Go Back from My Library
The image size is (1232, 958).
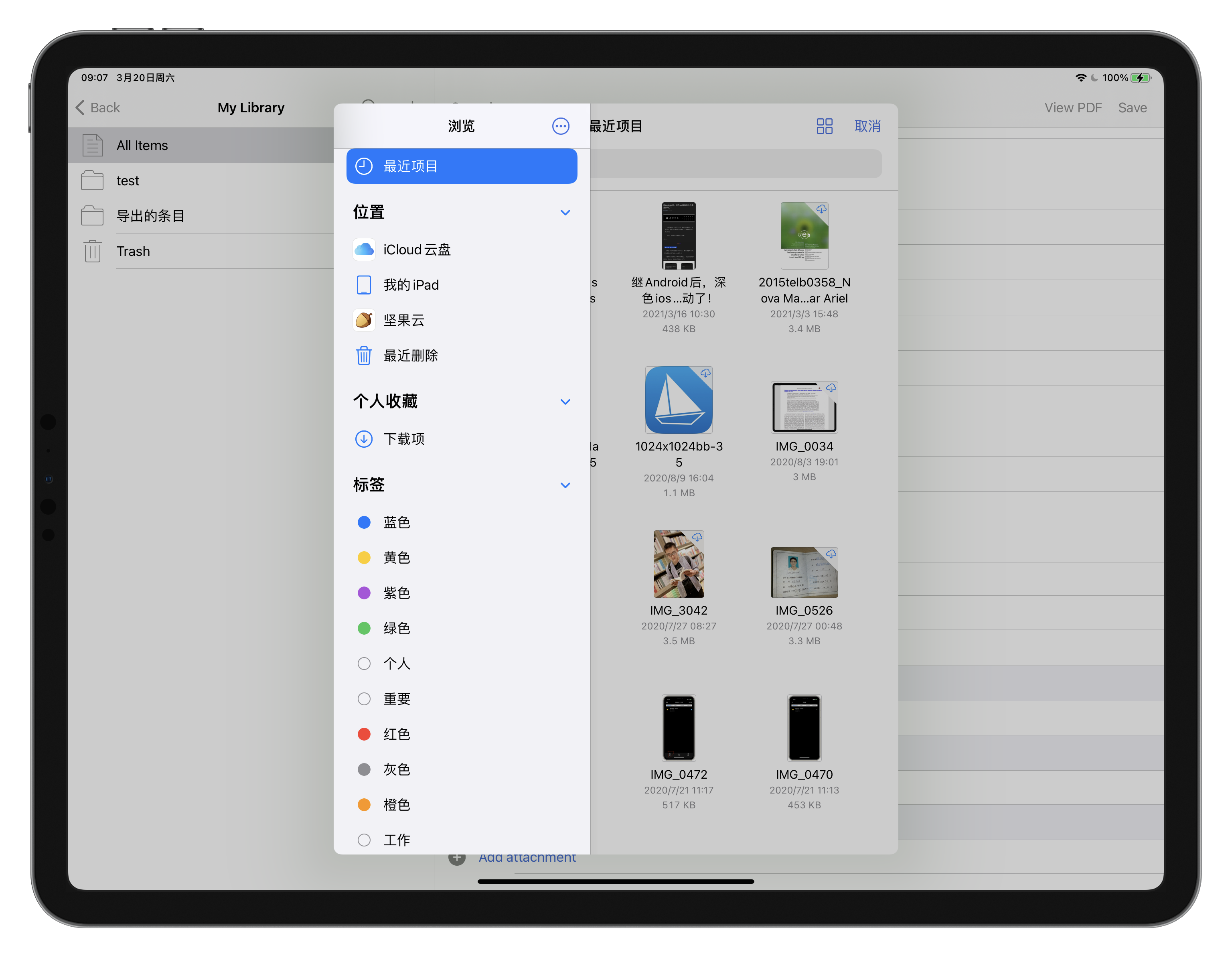pos(97,107)
